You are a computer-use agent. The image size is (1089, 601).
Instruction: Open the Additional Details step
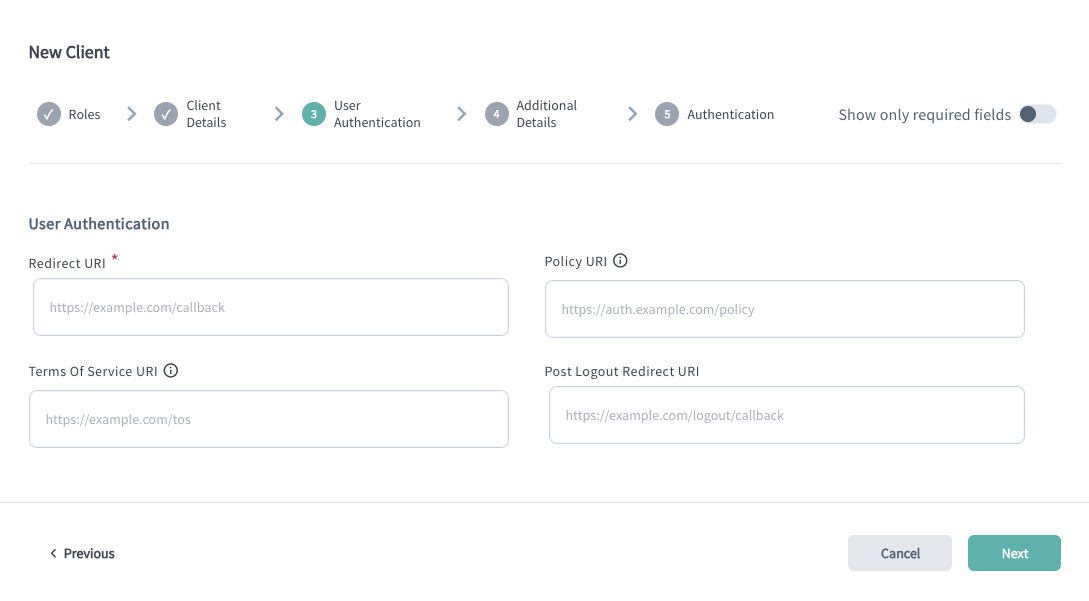(x=546, y=114)
